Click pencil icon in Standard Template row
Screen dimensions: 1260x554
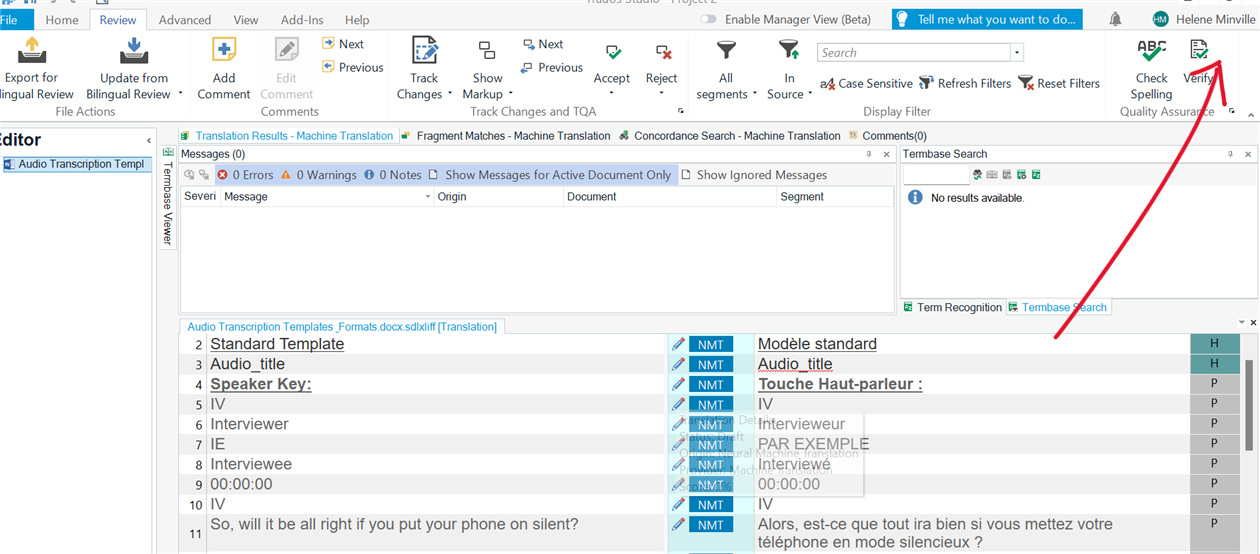click(x=678, y=344)
